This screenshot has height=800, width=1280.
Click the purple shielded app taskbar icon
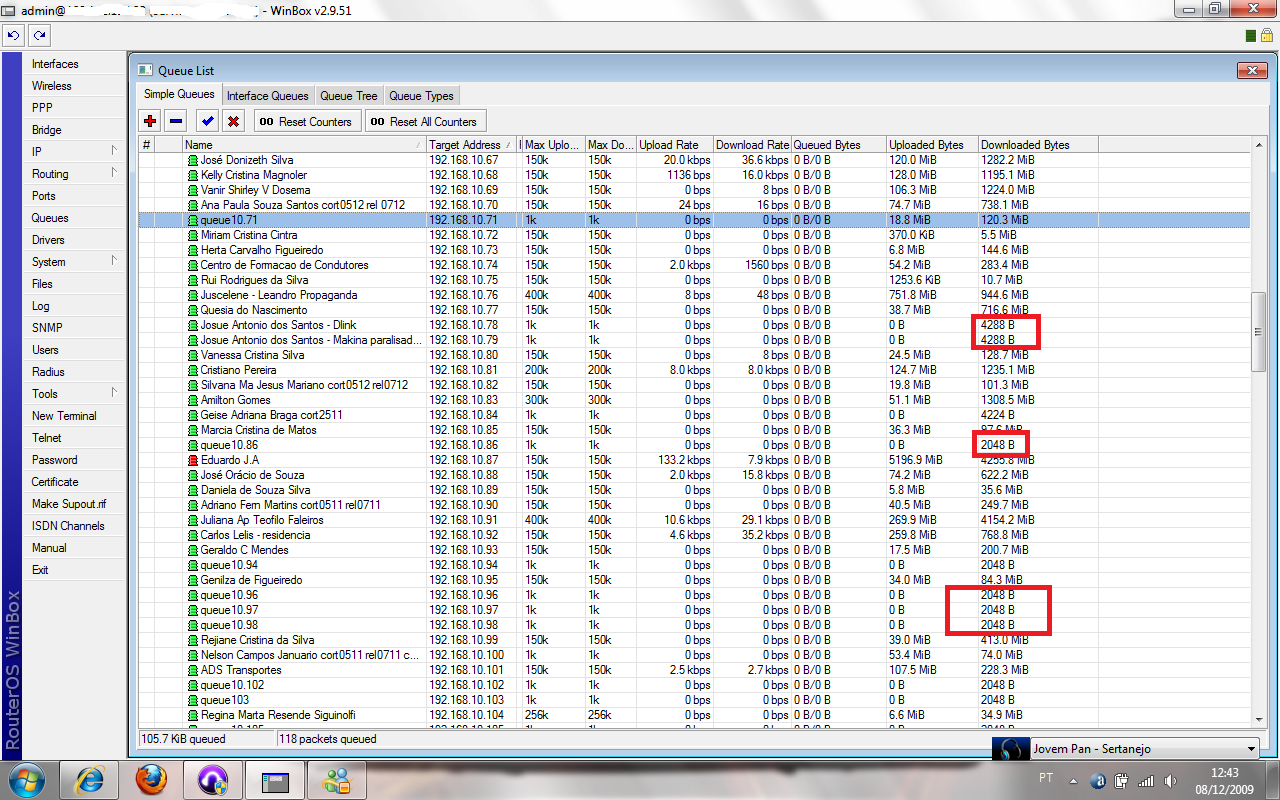[212, 778]
